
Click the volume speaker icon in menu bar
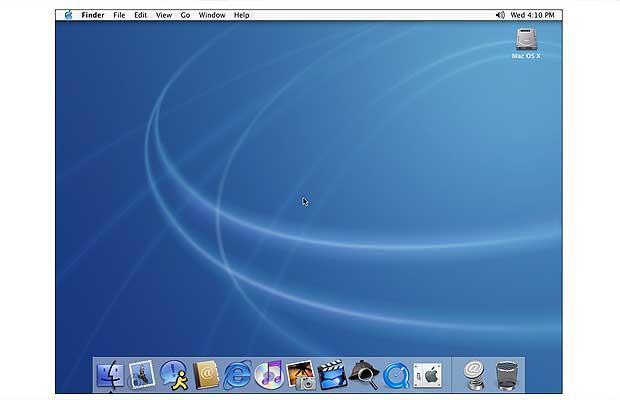click(500, 15)
